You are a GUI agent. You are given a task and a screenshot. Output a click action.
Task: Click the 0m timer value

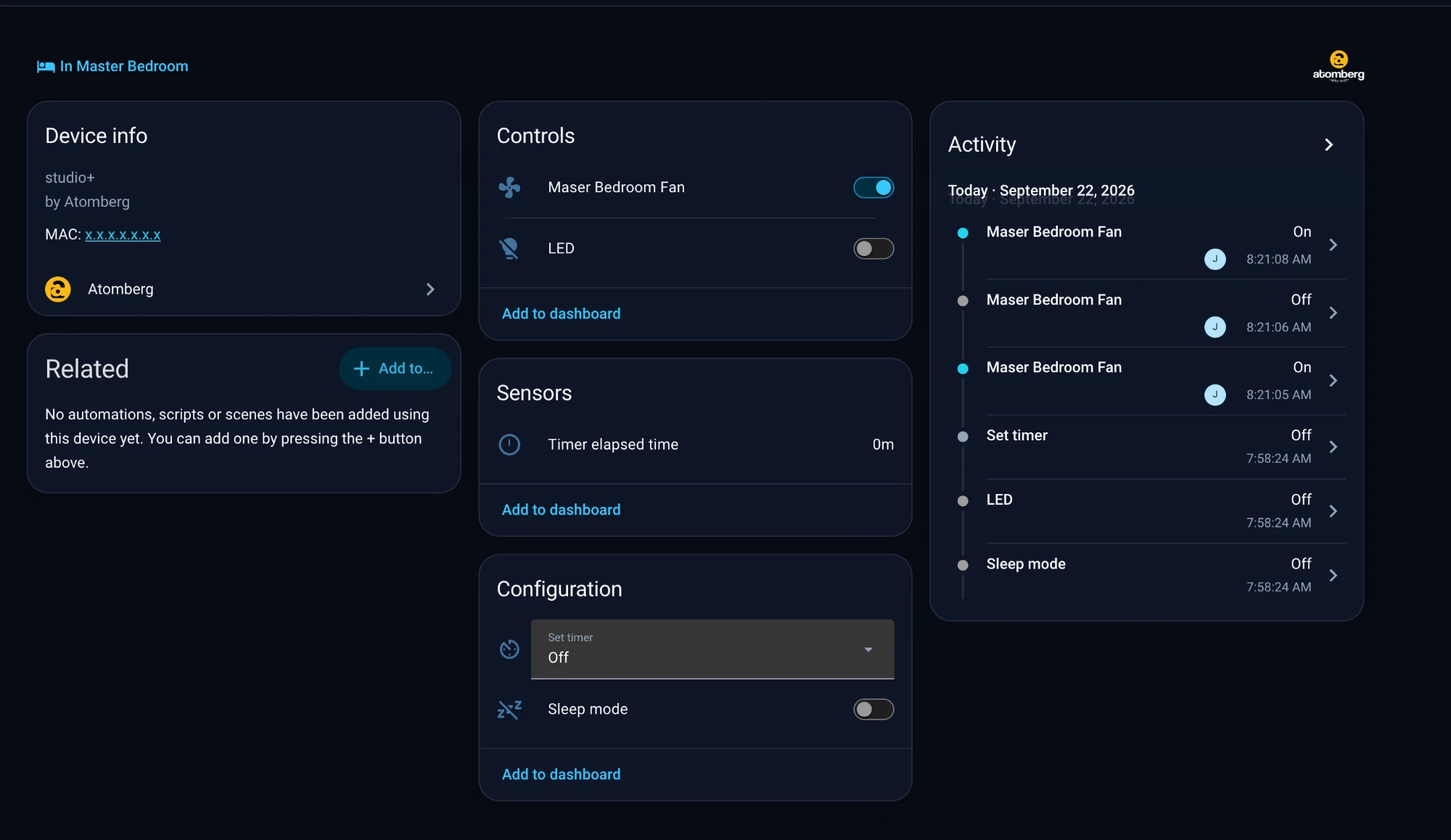[883, 445]
